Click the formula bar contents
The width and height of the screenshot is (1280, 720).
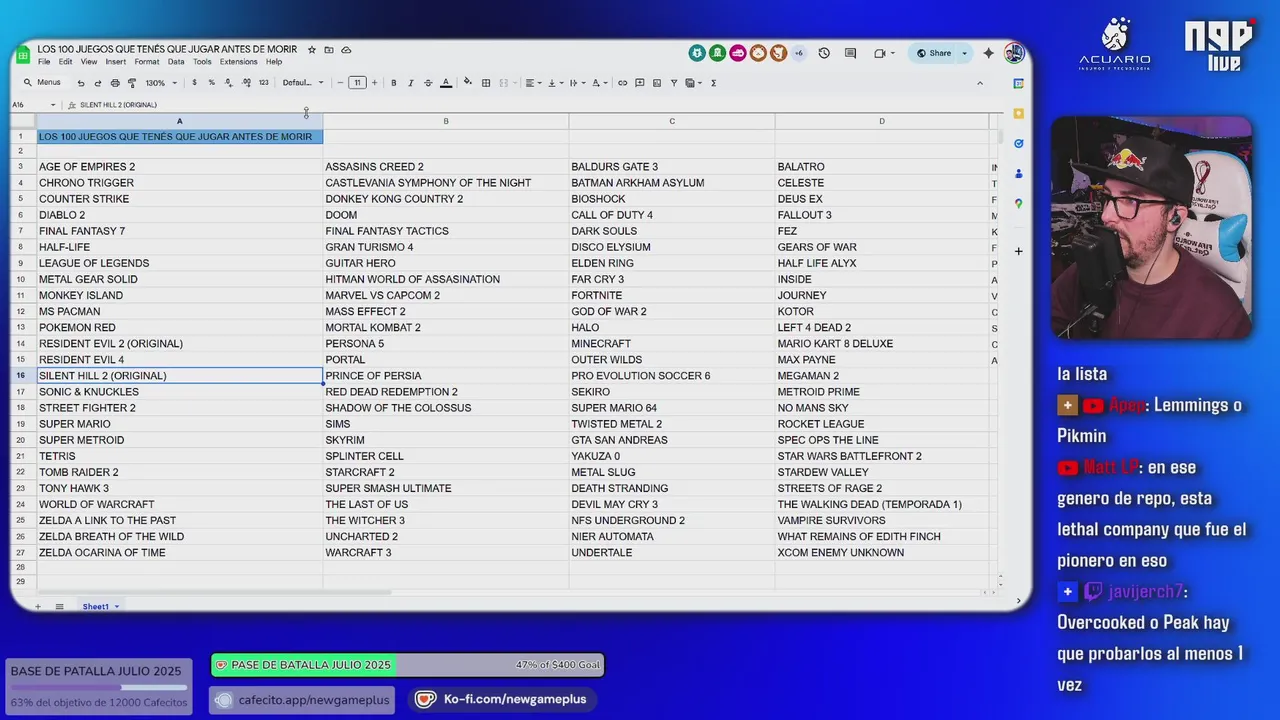coord(118,105)
